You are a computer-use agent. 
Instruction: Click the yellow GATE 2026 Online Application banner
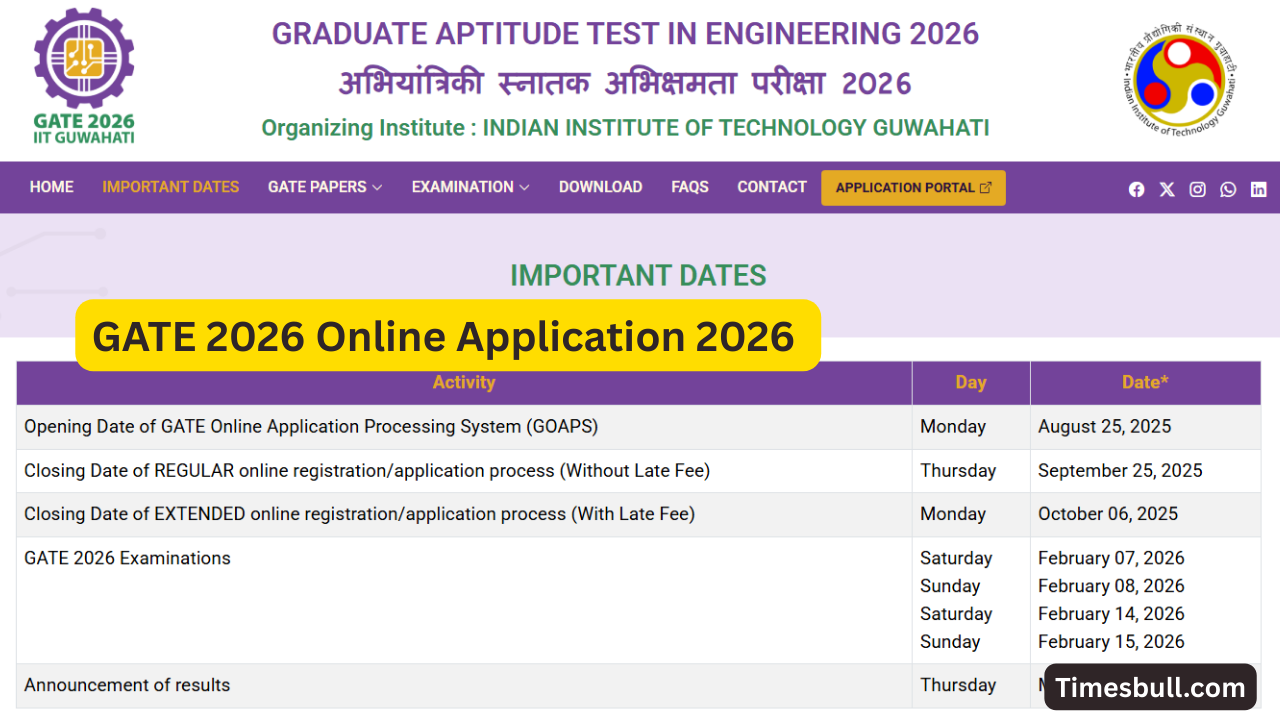click(x=447, y=336)
